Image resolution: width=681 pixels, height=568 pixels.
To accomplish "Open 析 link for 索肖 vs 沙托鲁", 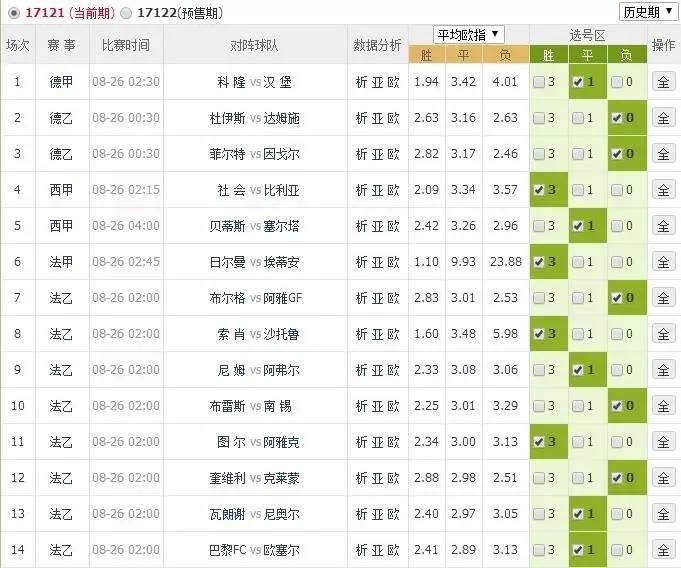I will coord(361,334).
